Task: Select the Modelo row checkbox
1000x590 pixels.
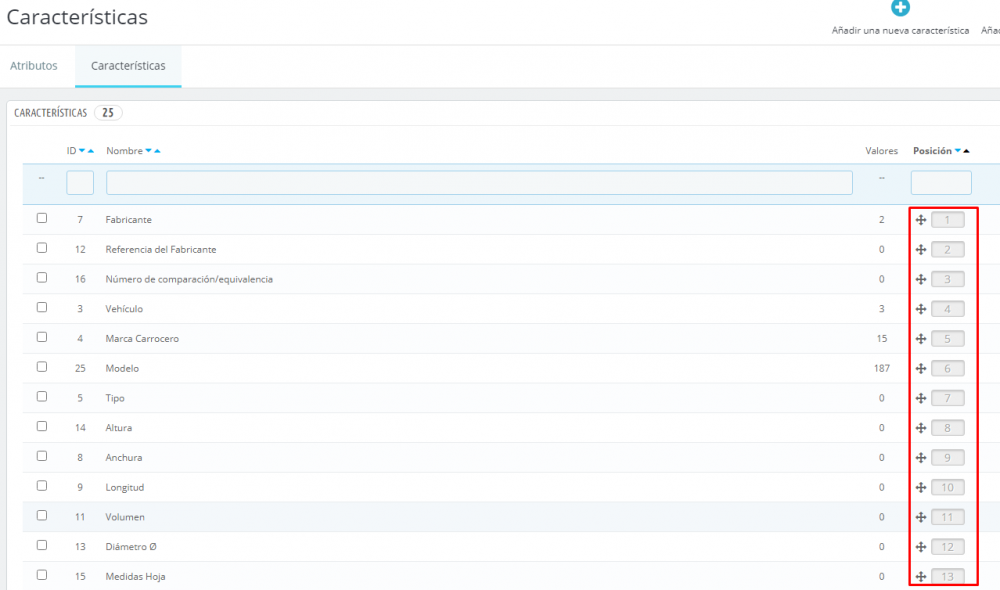Action: pyautogui.click(x=41, y=368)
